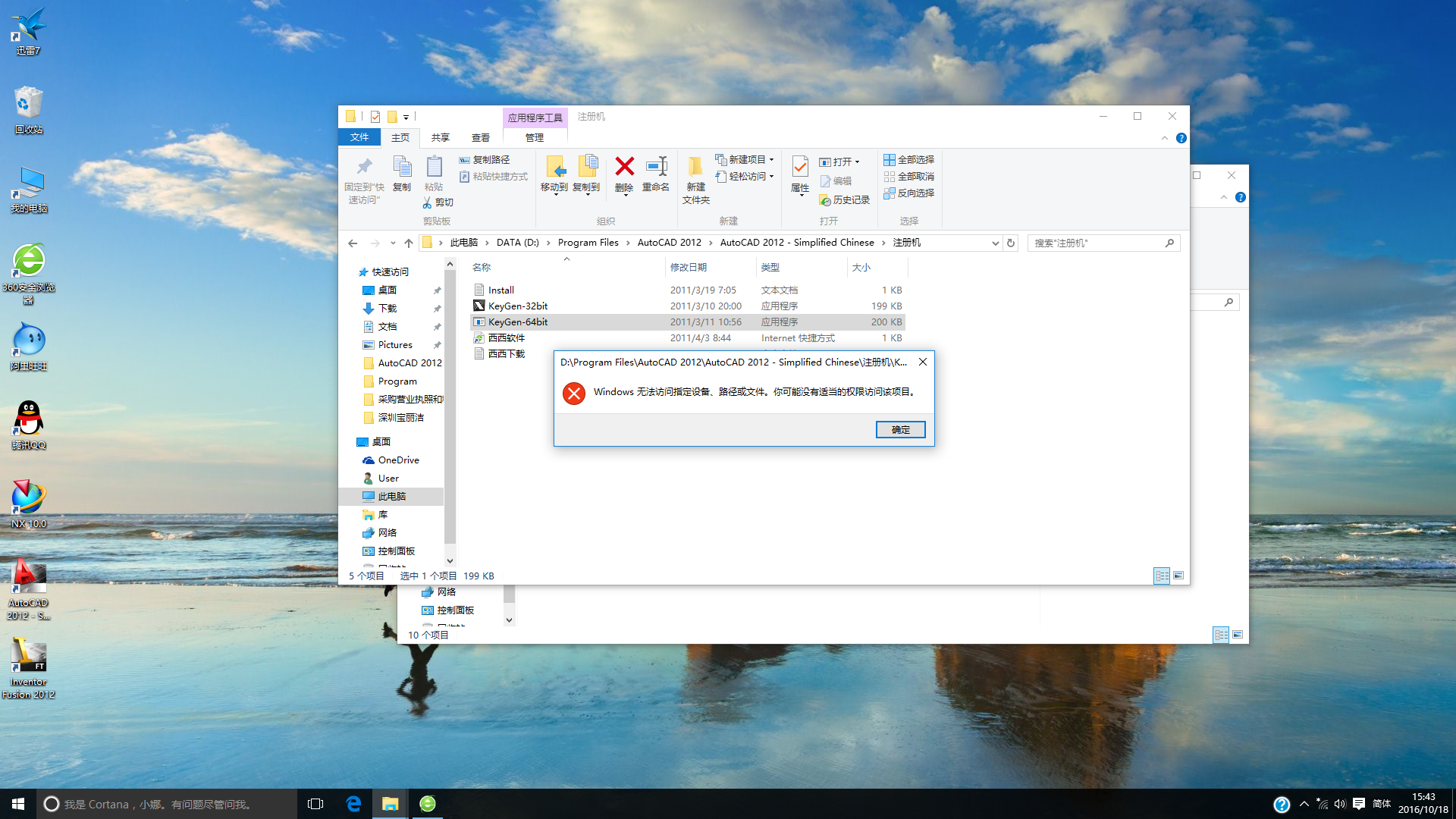Click Select none (全部取消) icon
The height and width of the screenshot is (819, 1456).
point(890,176)
